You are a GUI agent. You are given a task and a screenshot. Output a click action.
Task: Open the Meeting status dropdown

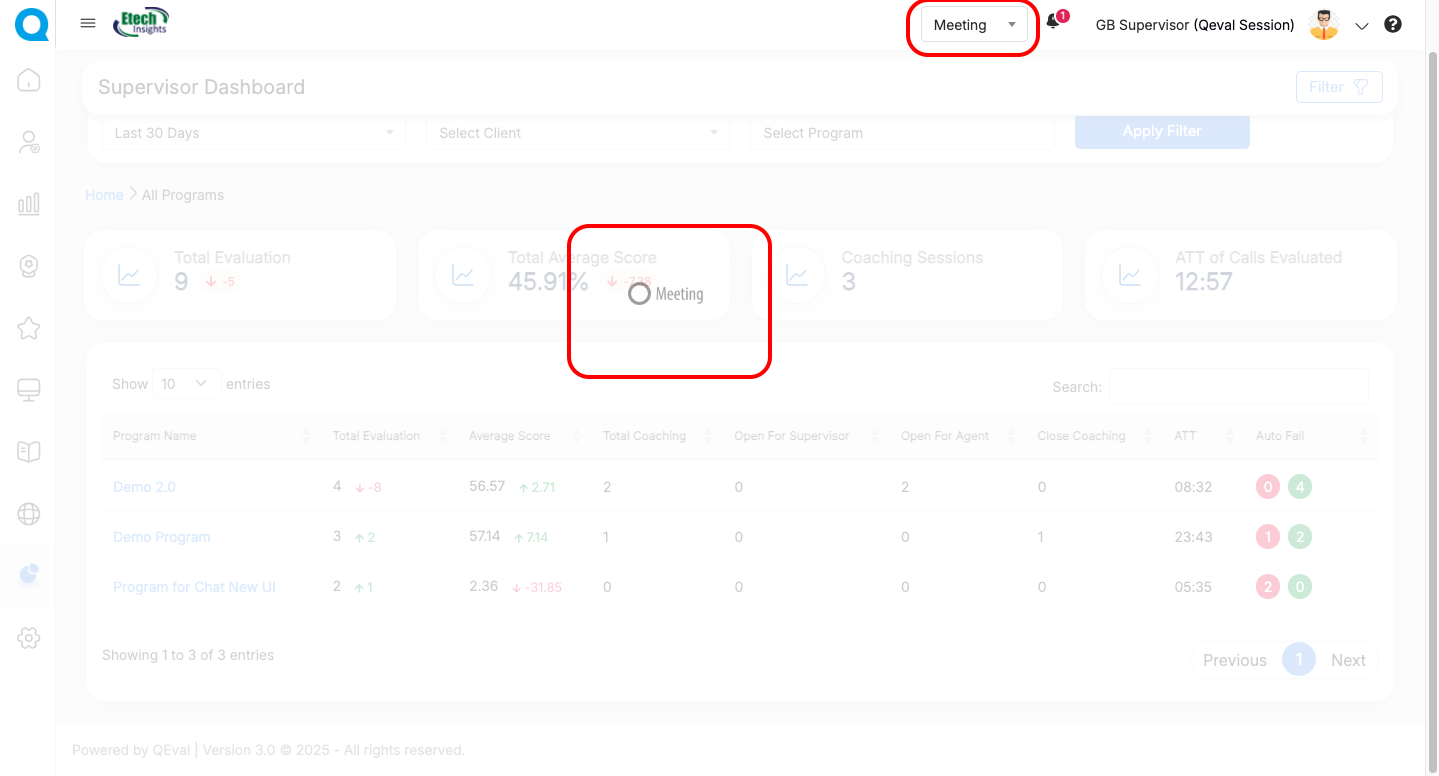[974, 25]
